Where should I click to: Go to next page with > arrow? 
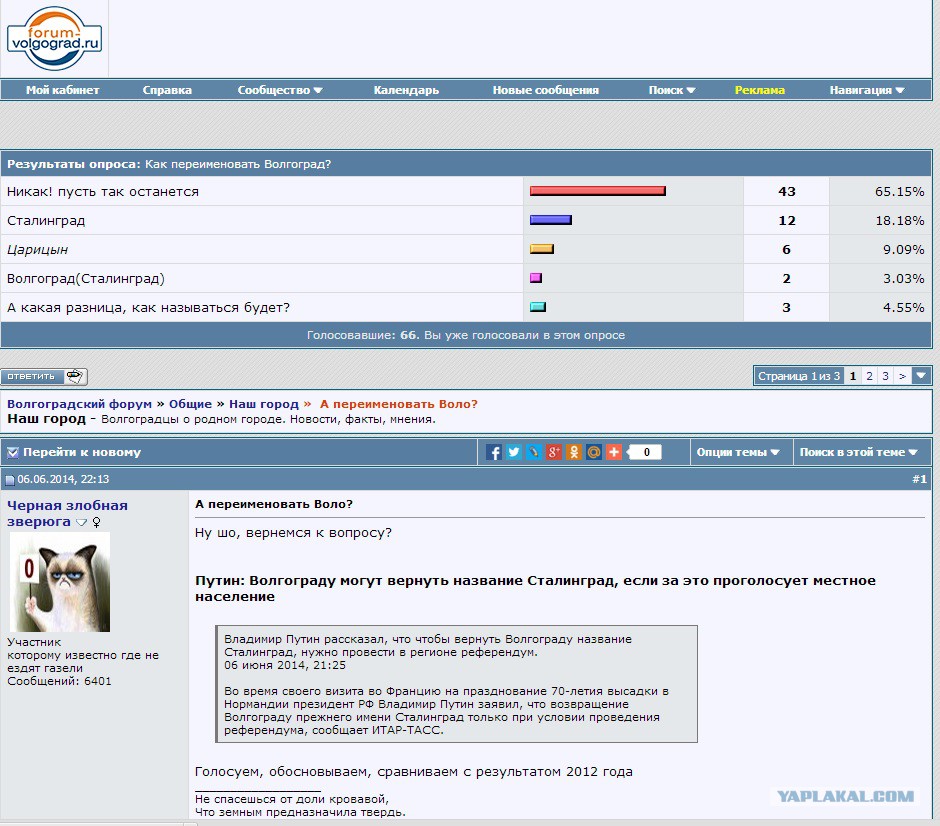point(902,376)
